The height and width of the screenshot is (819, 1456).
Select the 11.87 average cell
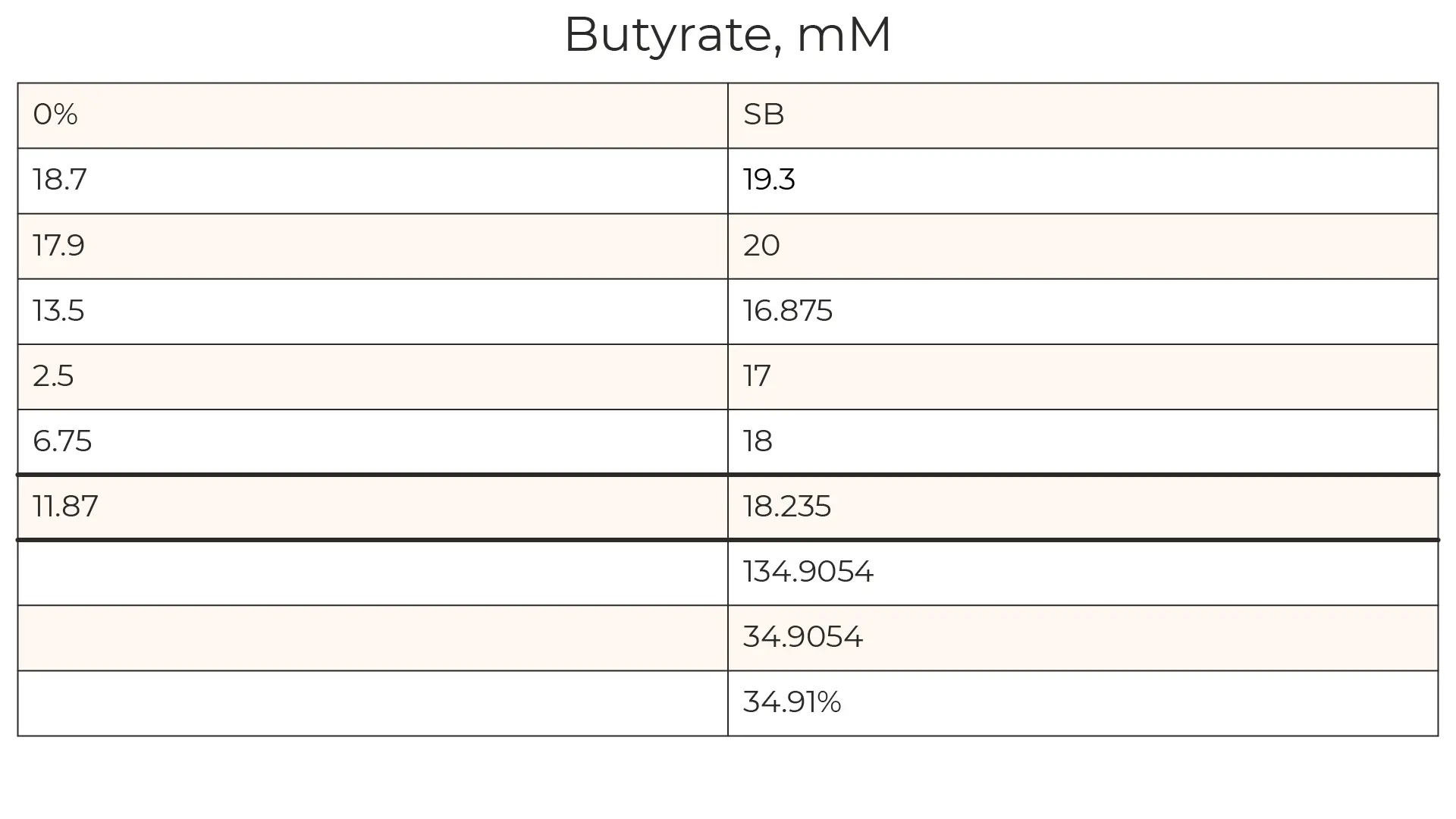point(372,507)
